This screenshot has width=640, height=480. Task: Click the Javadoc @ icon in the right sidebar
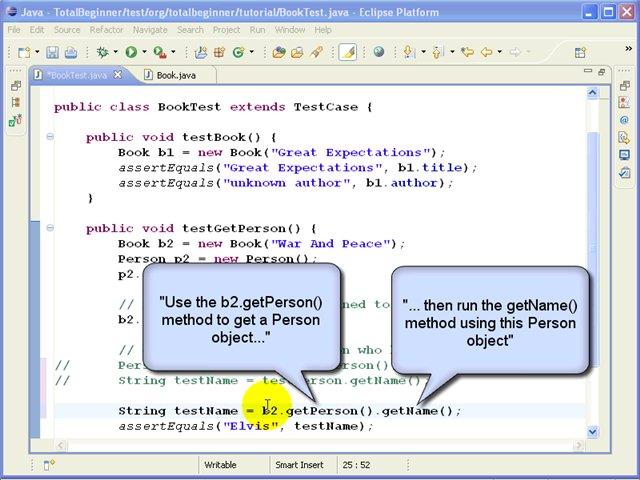click(x=624, y=120)
